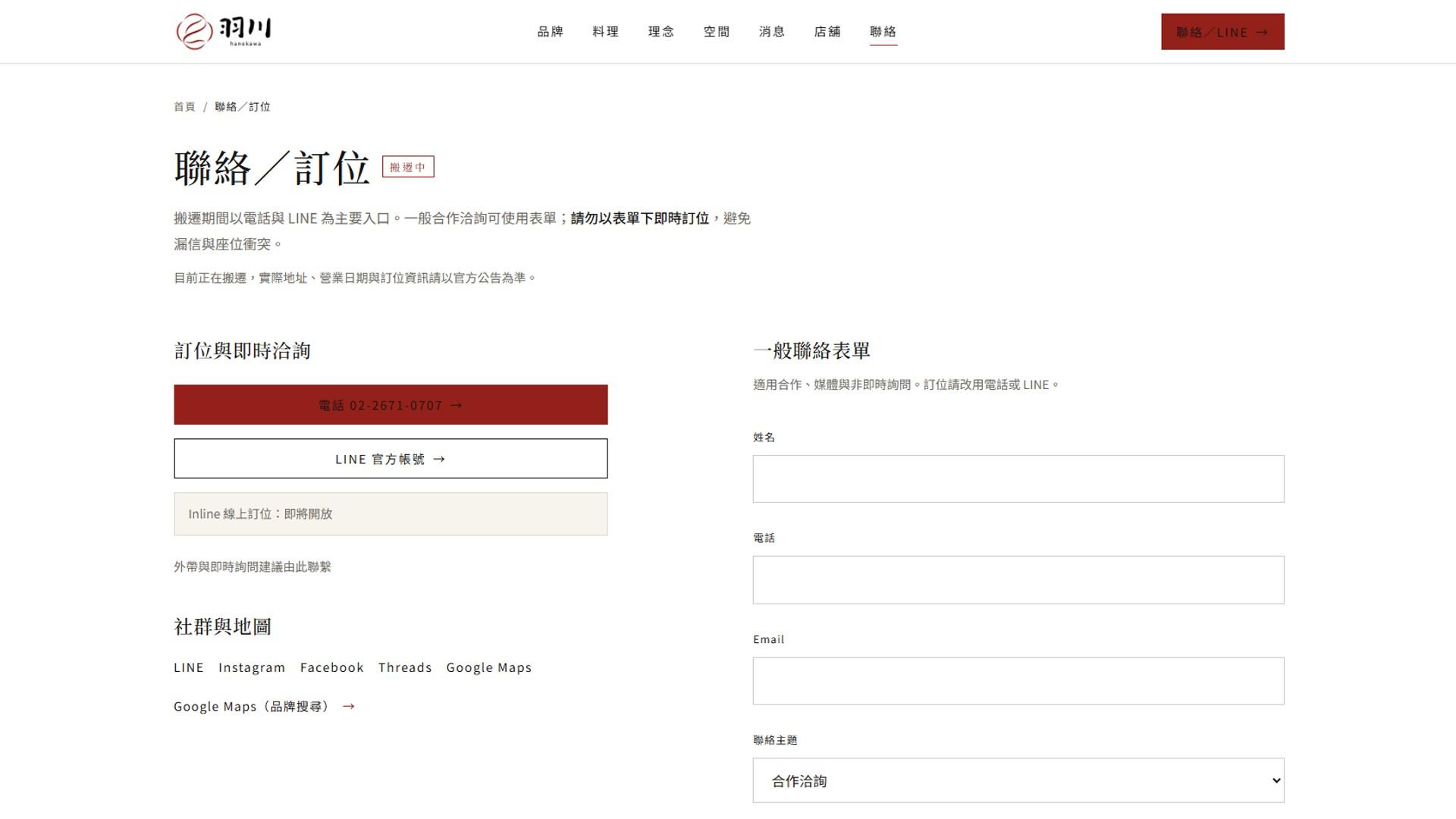Open the 品牌 menu item

pos(550,31)
